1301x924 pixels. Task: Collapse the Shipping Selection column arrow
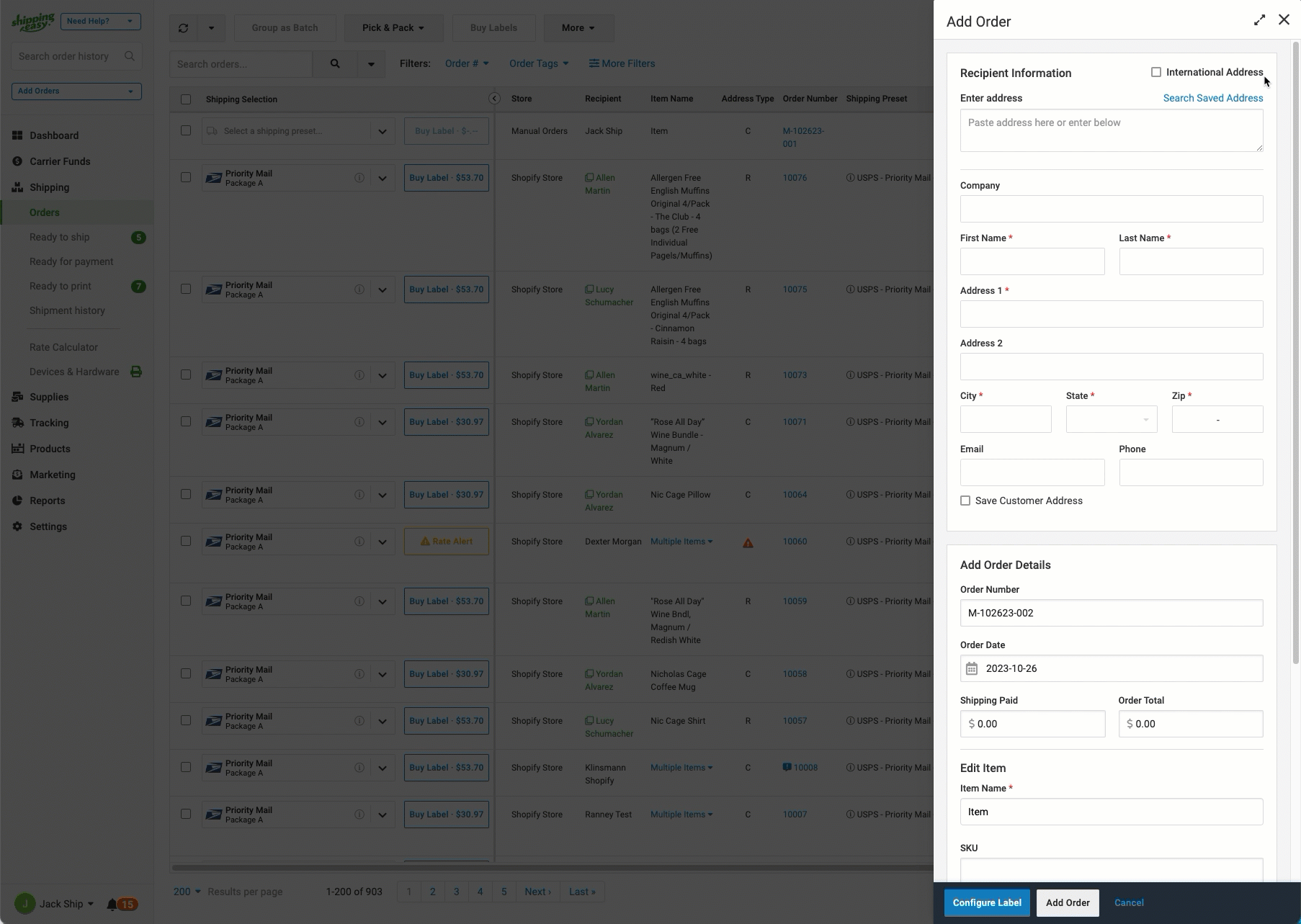tap(494, 99)
